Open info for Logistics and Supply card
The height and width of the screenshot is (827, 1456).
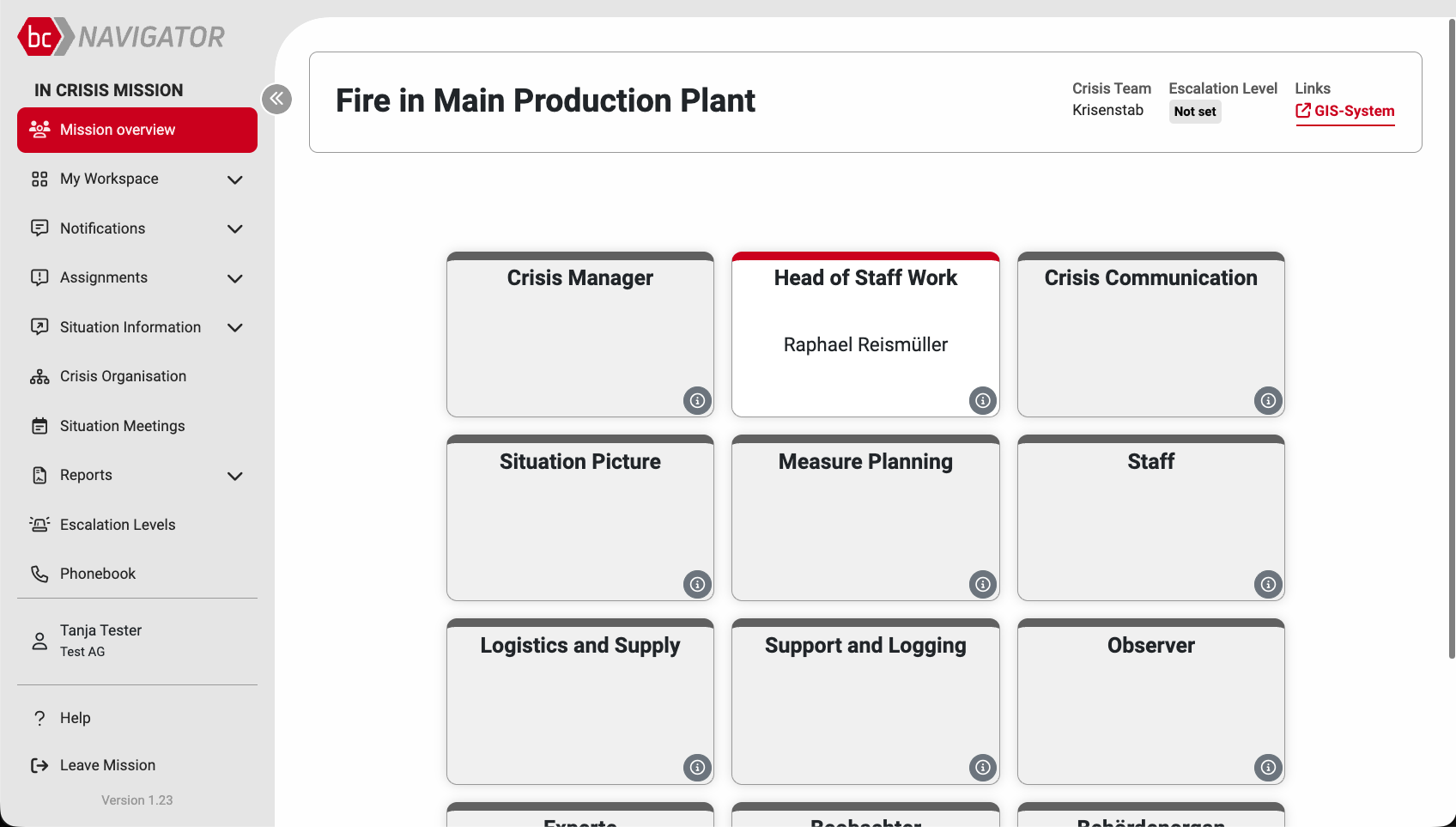pos(697,767)
